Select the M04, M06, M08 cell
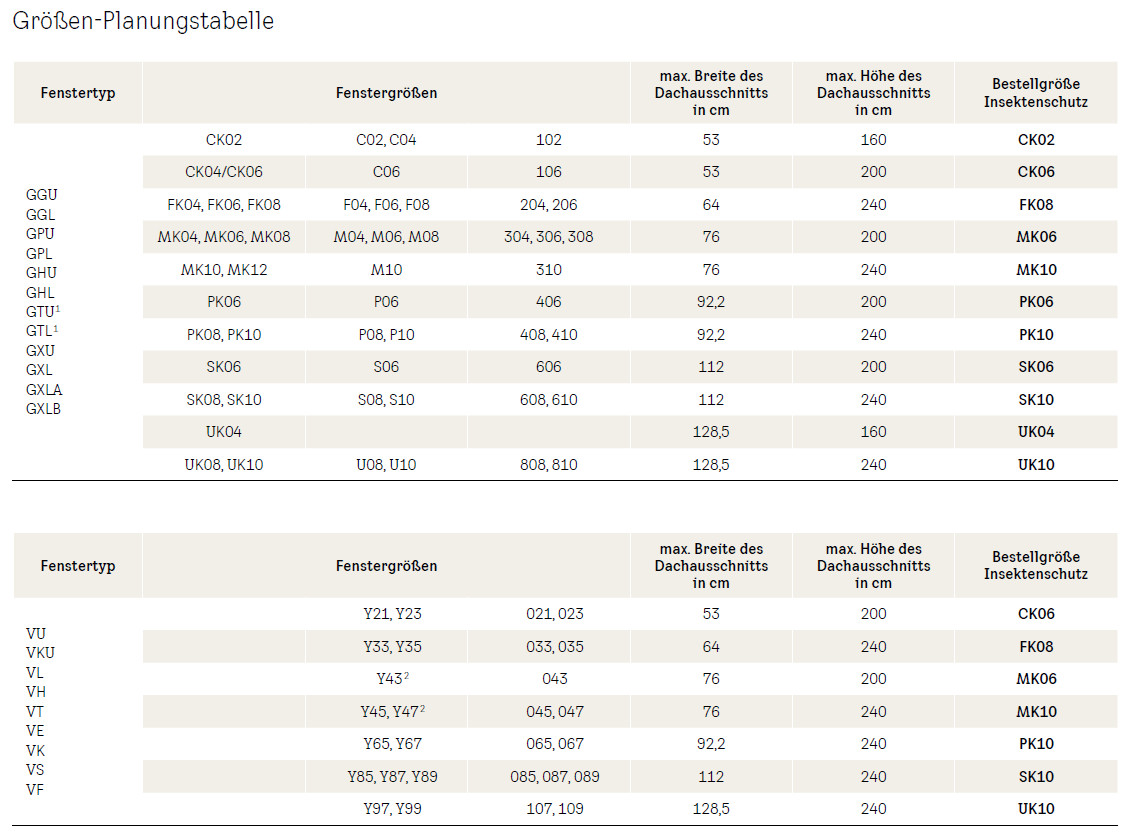The height and width of the screenshot is (835, 1132). pyautogui.click(x=386, y=237)
